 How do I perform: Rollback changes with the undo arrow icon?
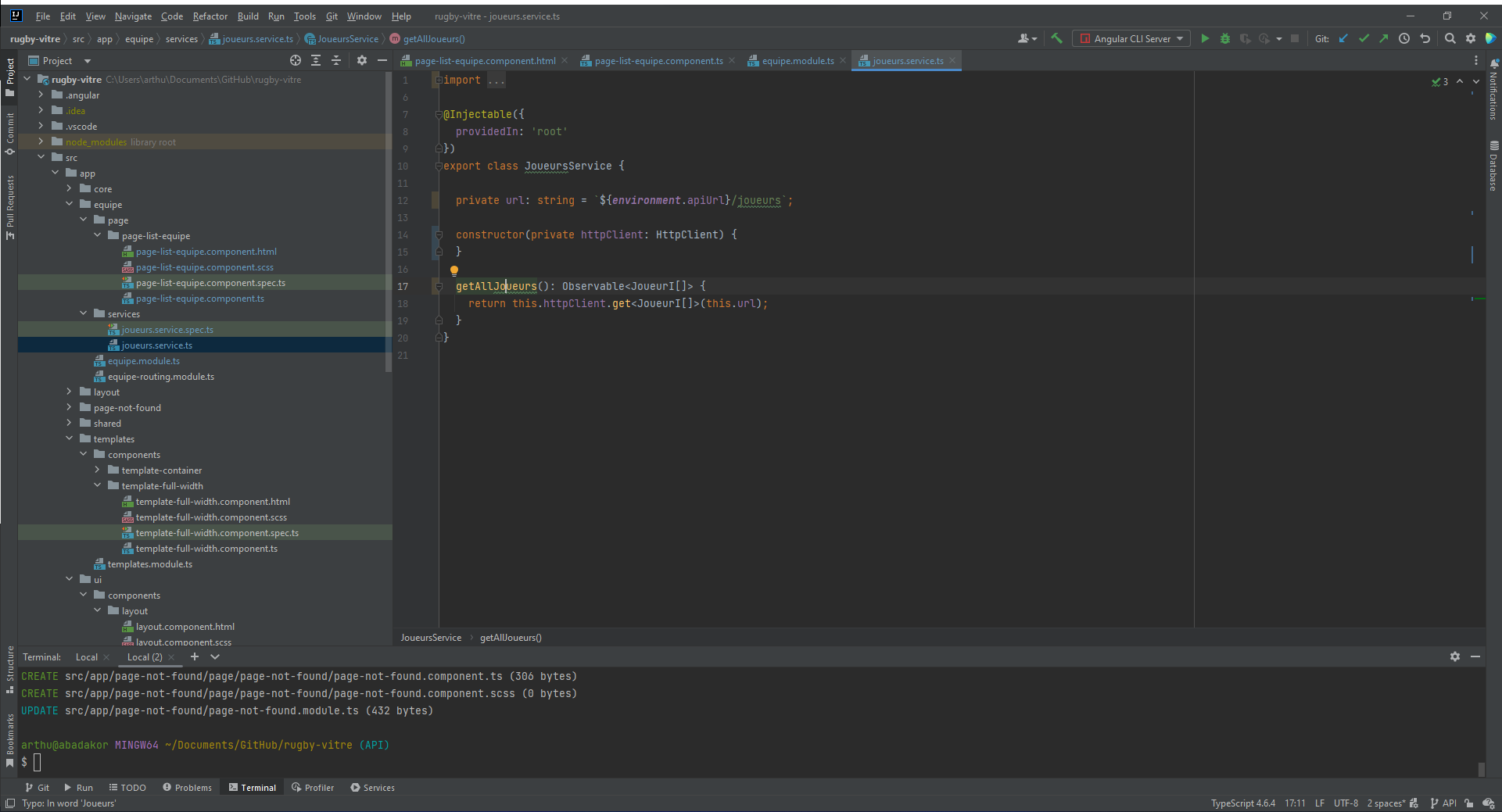pyautogui.click(x=1425, y=38)
